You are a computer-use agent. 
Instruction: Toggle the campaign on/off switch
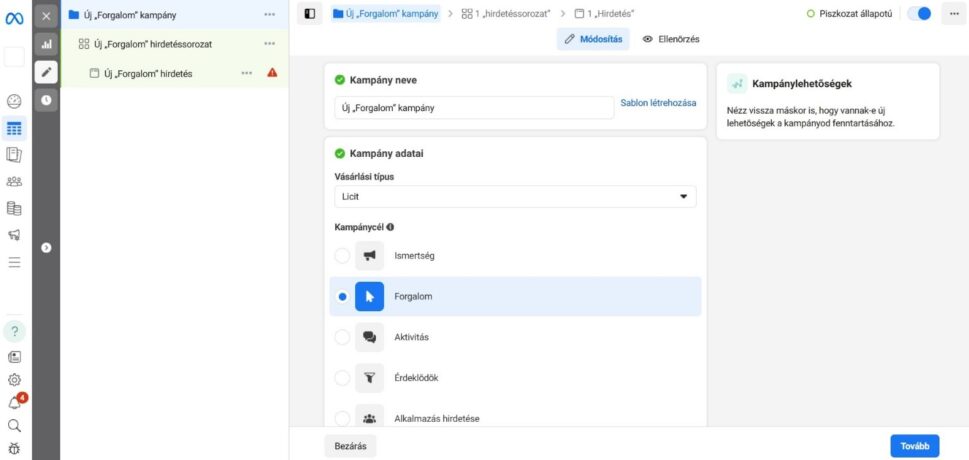(918, 14)
